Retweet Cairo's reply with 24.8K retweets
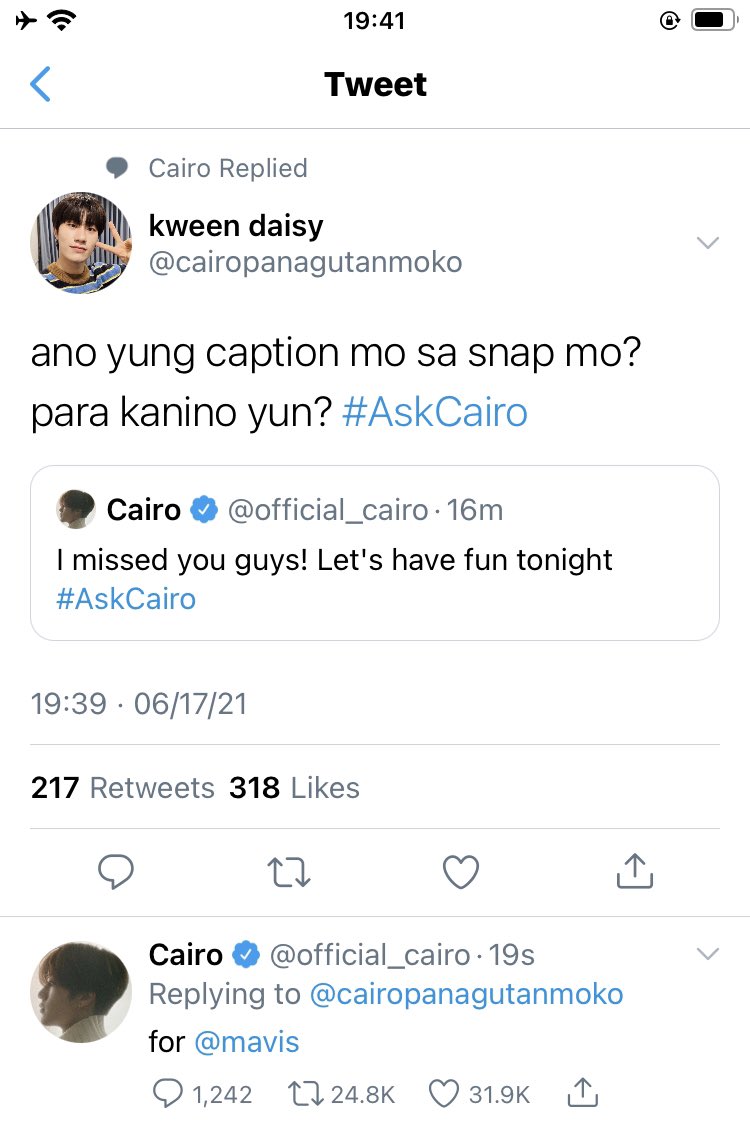 coord(305,1094)
